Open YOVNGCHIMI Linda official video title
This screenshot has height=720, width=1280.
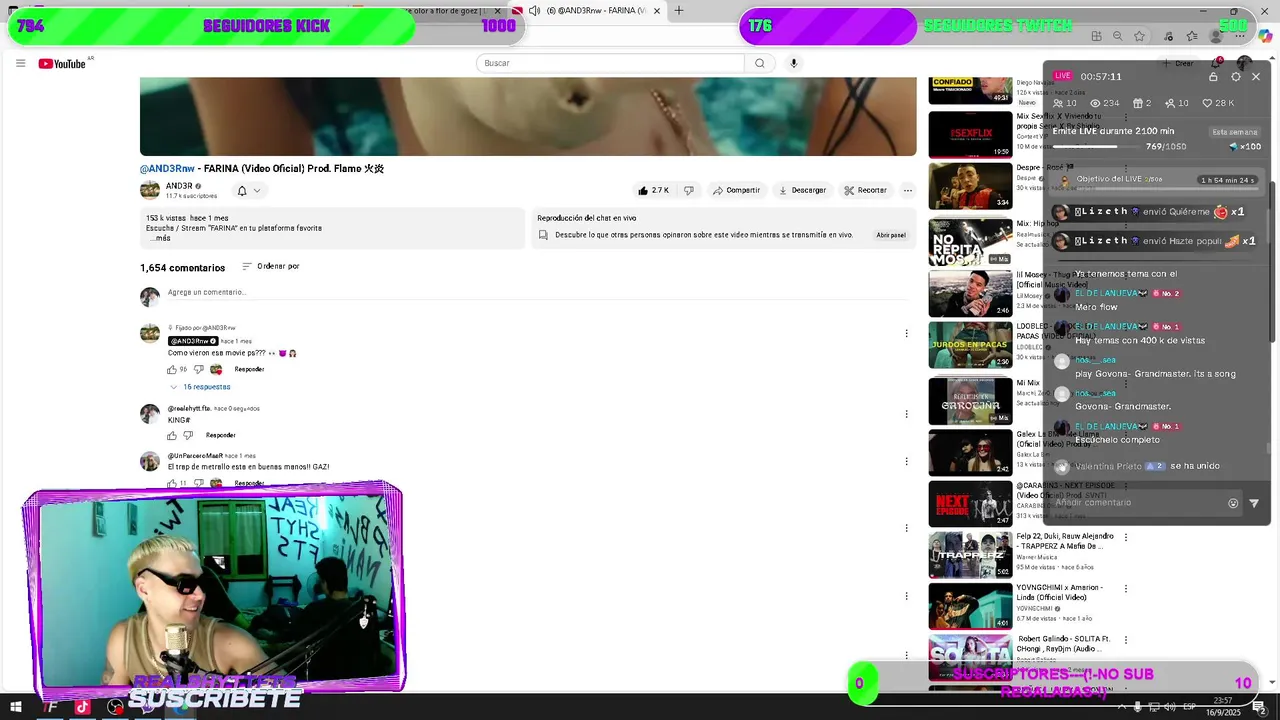pos(1060,593)
